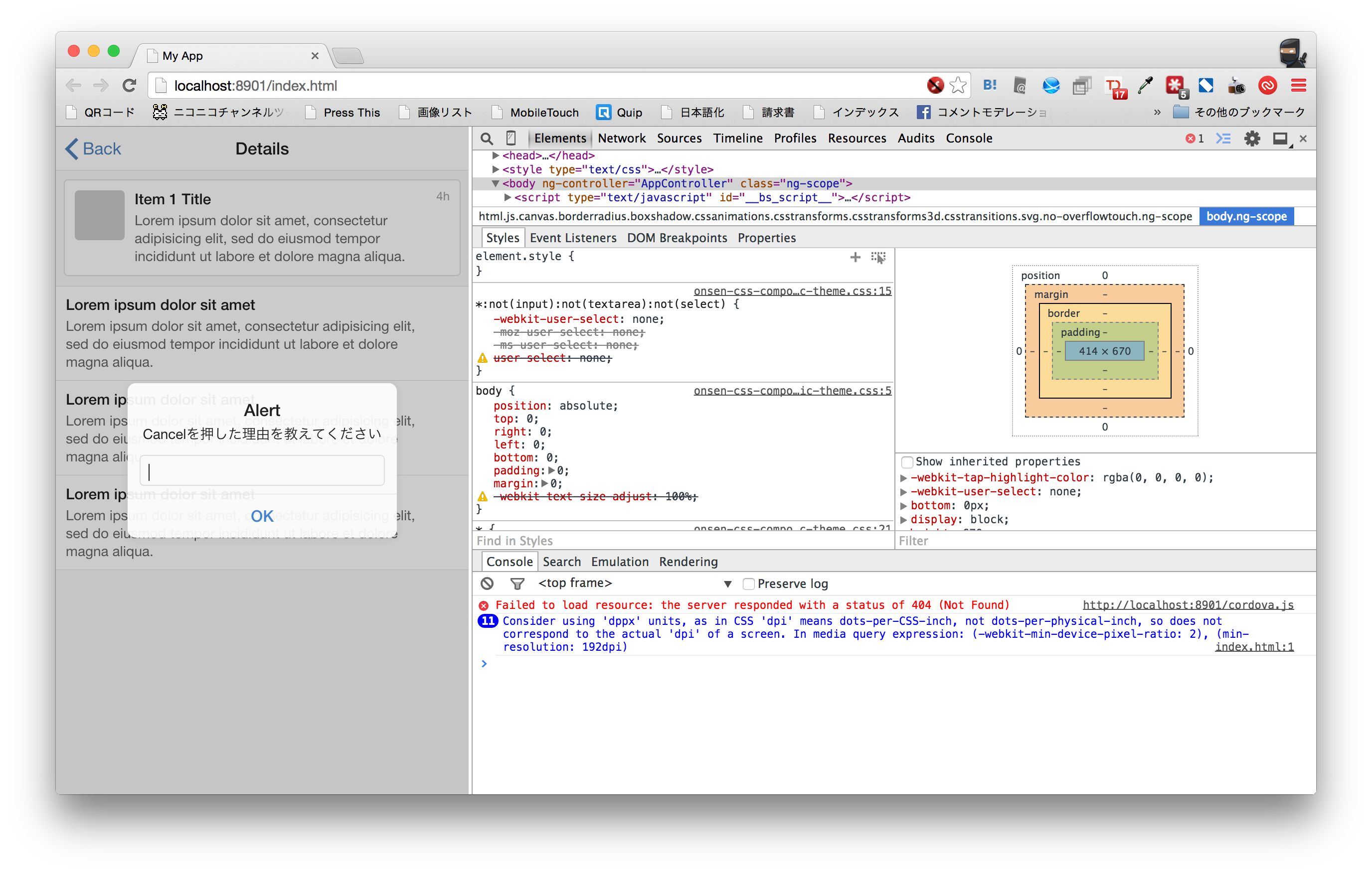Expand the head element node
Viewport: 1372px width, 874px height.
tap(495, 155)
